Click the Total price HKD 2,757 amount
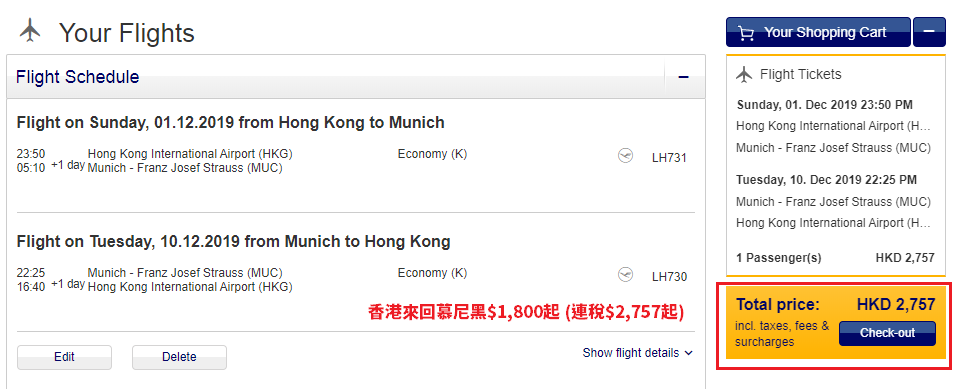Screen dimensions: 954x389 point(896,304)
